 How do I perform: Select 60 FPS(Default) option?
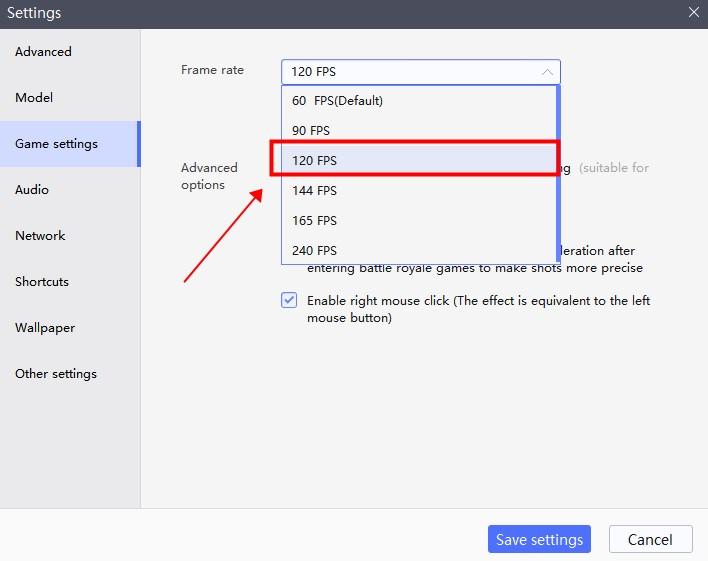[419, 101]
